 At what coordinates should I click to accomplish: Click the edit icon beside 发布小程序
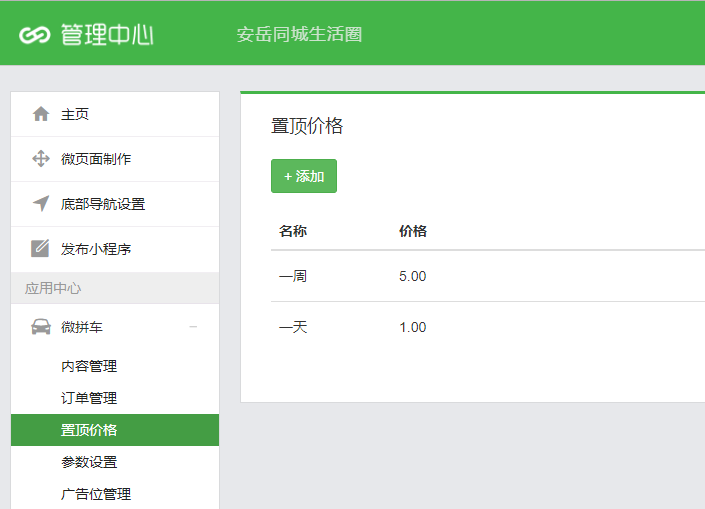tap(41, 249)
